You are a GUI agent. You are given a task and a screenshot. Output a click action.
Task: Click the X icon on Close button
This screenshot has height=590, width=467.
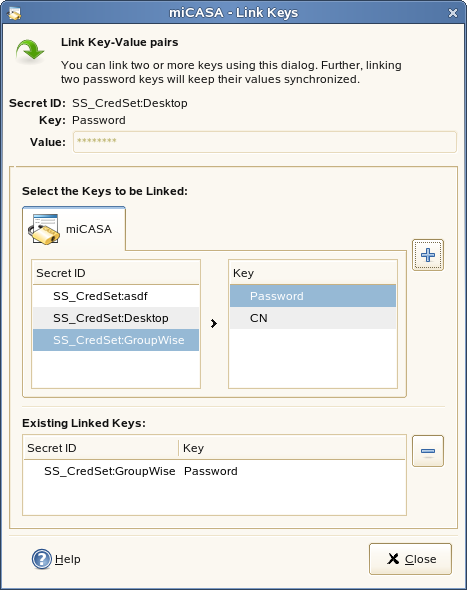point(393,559)
